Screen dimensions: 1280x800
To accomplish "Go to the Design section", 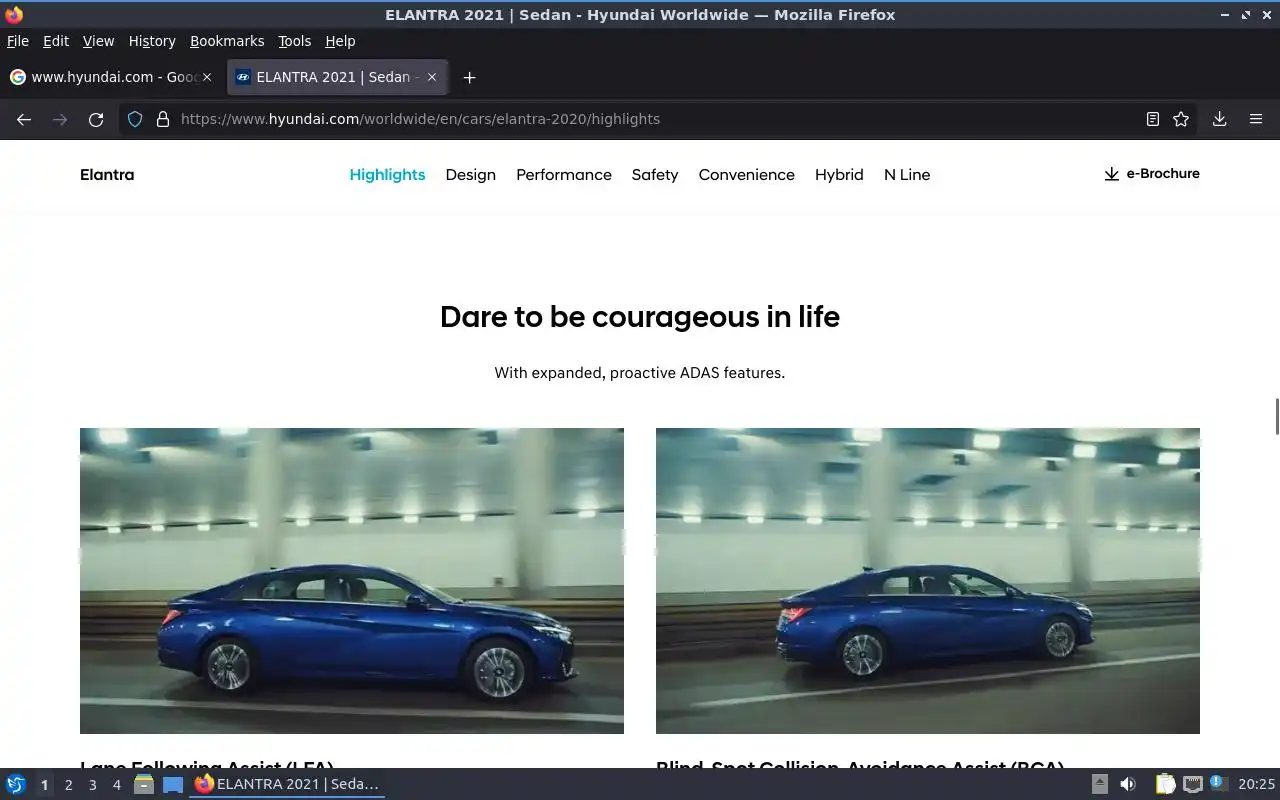I will [471, 174].
